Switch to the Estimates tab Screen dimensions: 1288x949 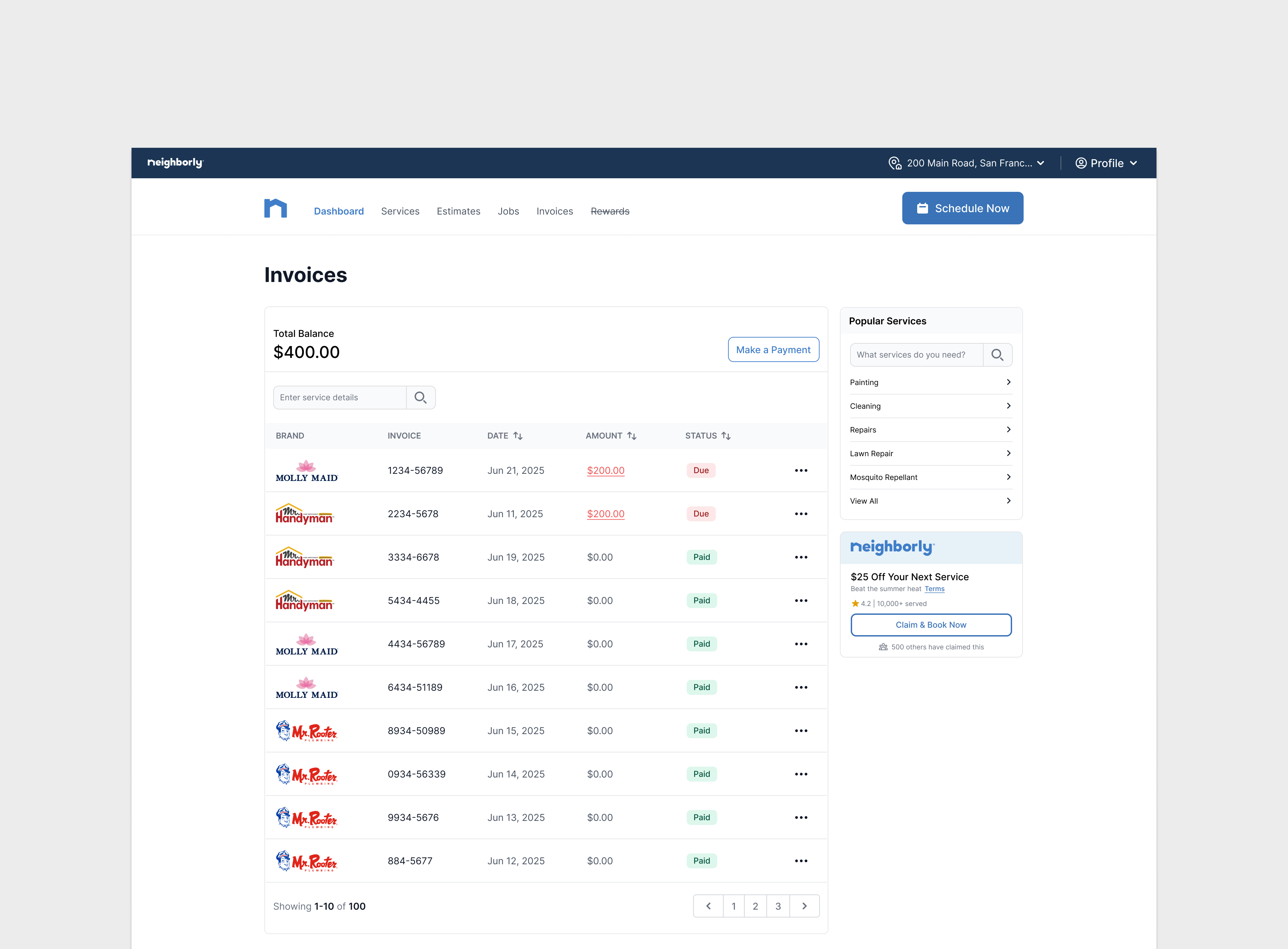[458, 211]
